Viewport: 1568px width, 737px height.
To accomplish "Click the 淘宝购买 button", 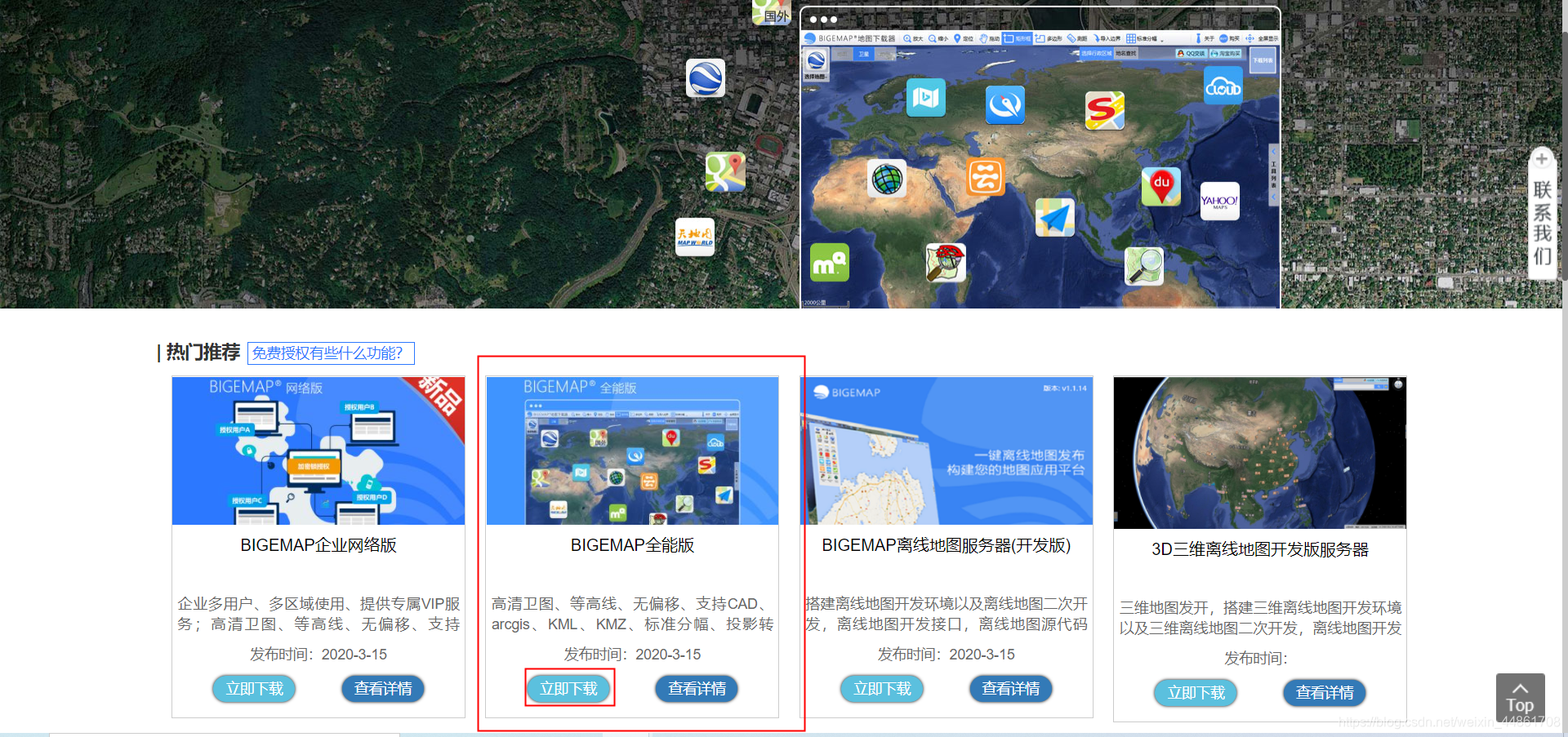I will 1226,53.
